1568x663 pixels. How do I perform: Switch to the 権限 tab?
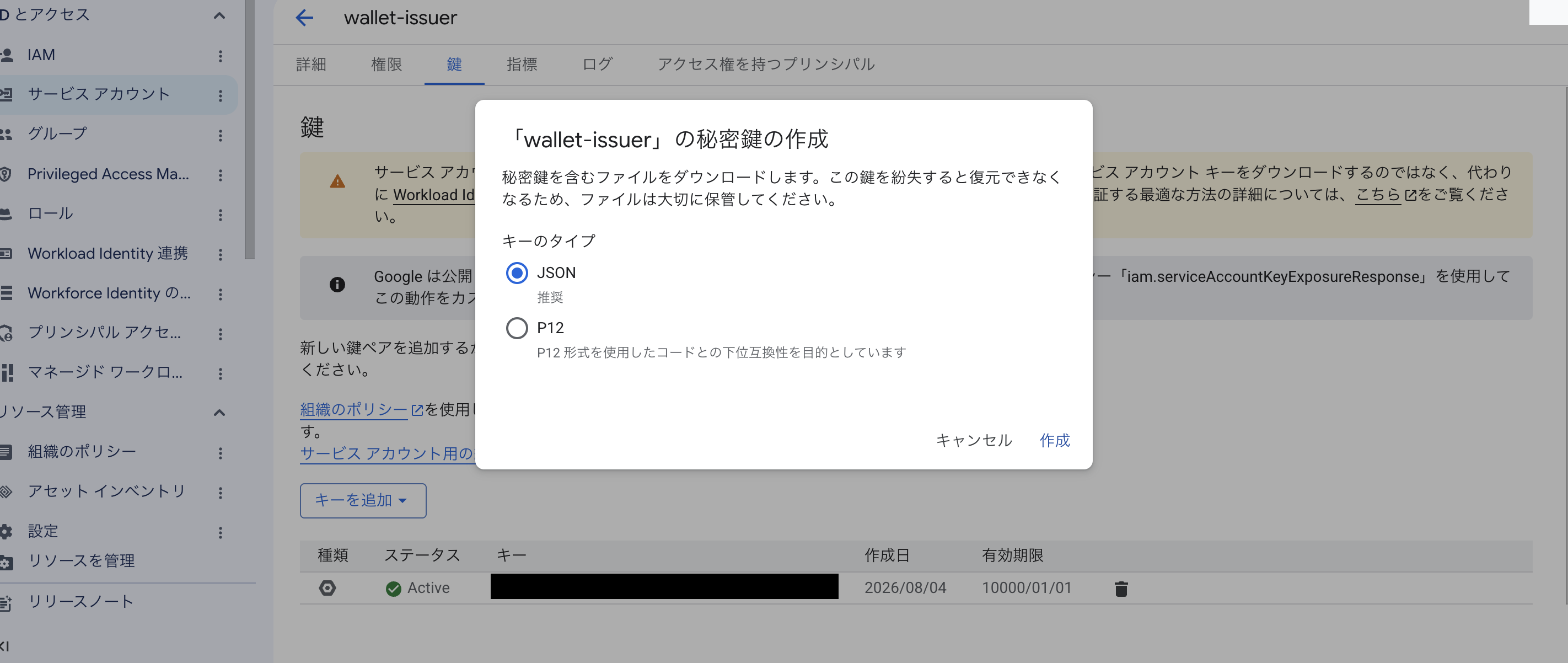click(386, 64)
